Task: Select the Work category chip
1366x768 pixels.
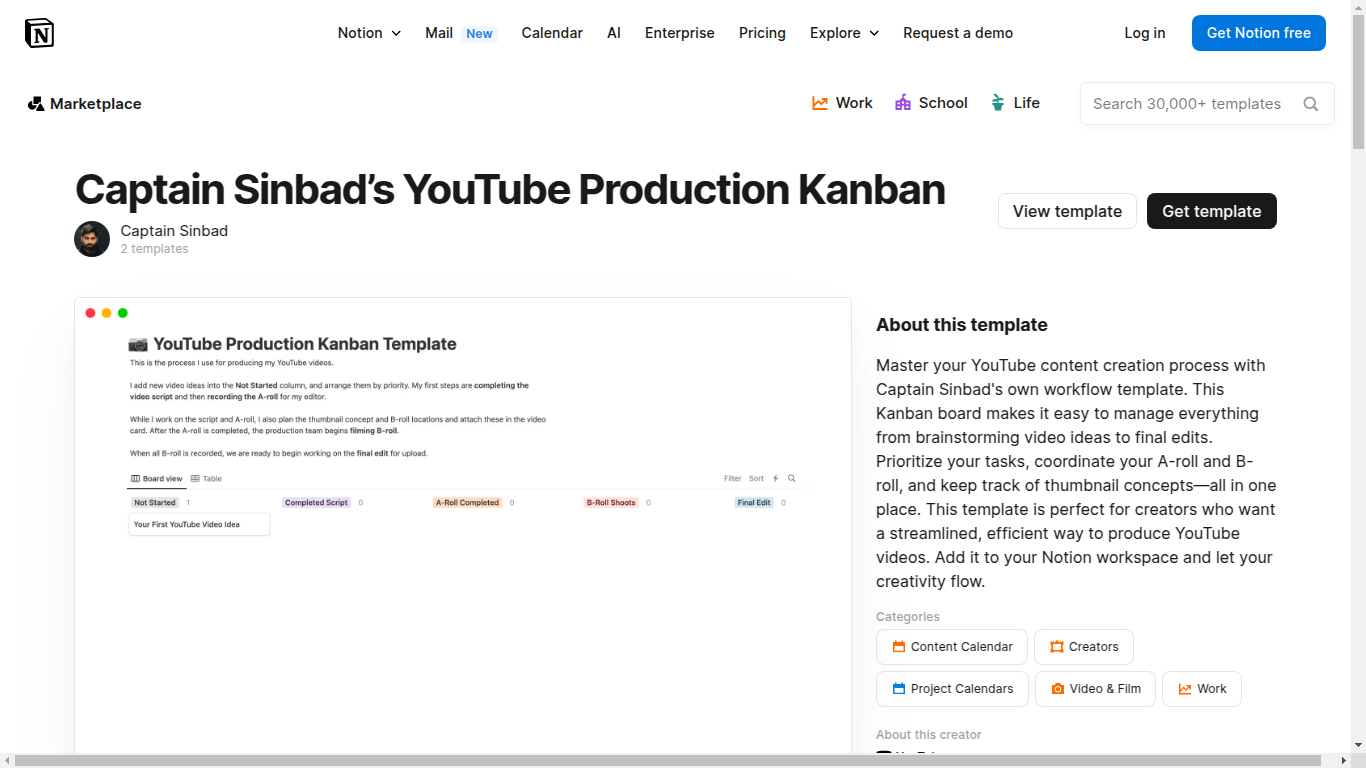Action: click(1202, 689)
